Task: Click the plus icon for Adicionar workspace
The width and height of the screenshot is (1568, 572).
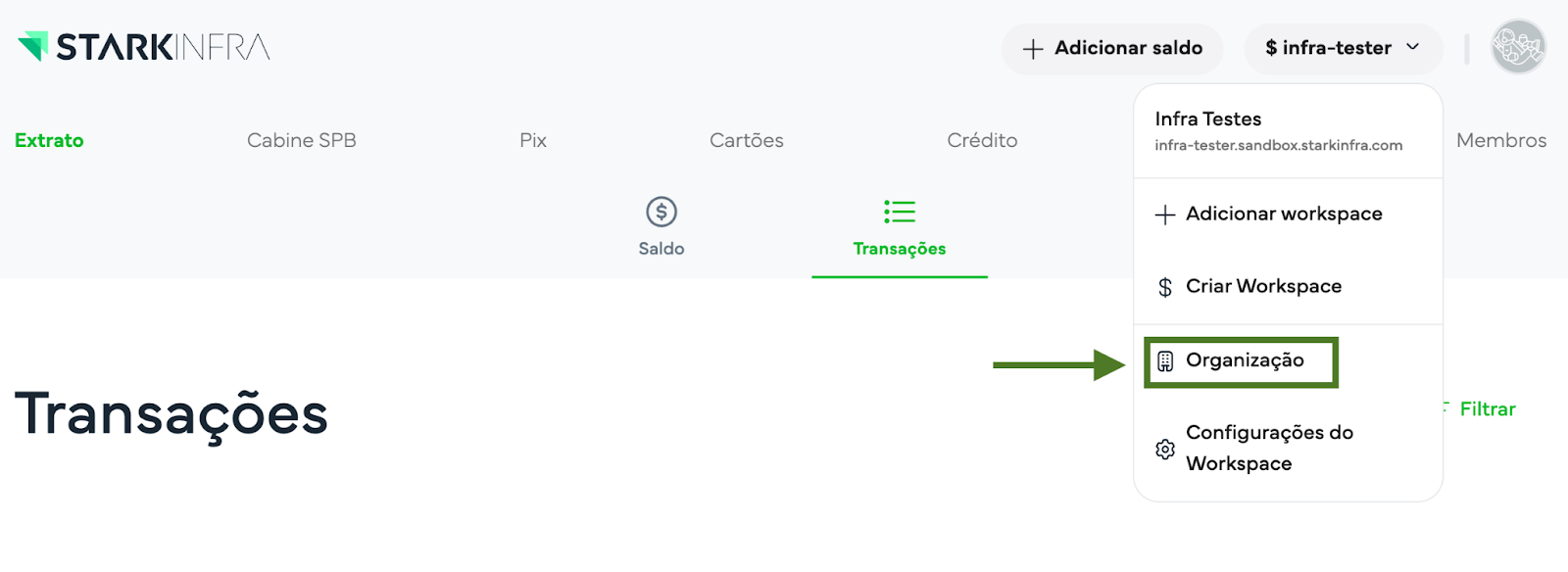Action: (x=1165, y=214)
